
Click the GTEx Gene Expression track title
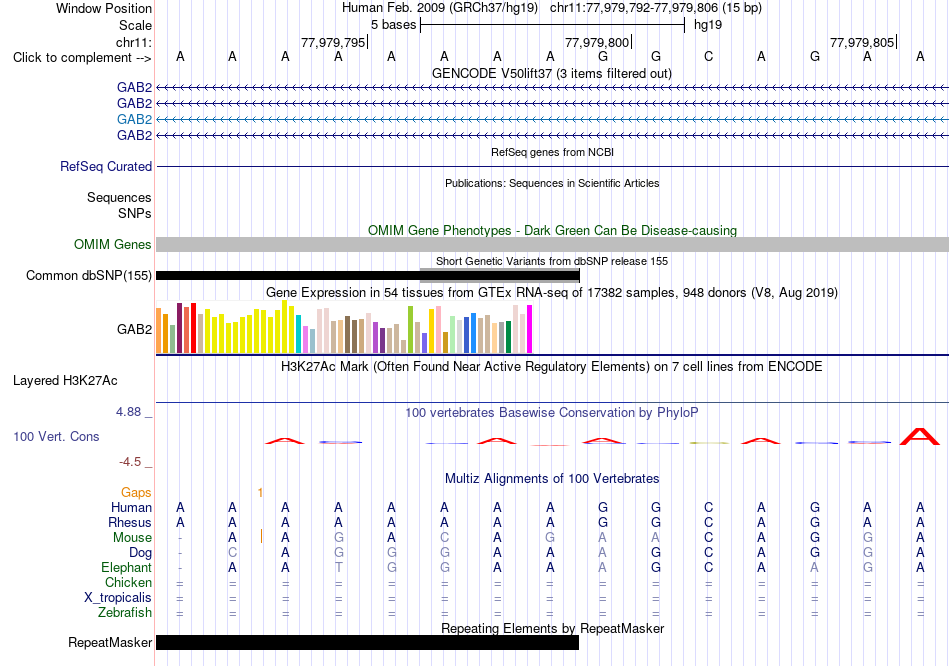[552, 293]
